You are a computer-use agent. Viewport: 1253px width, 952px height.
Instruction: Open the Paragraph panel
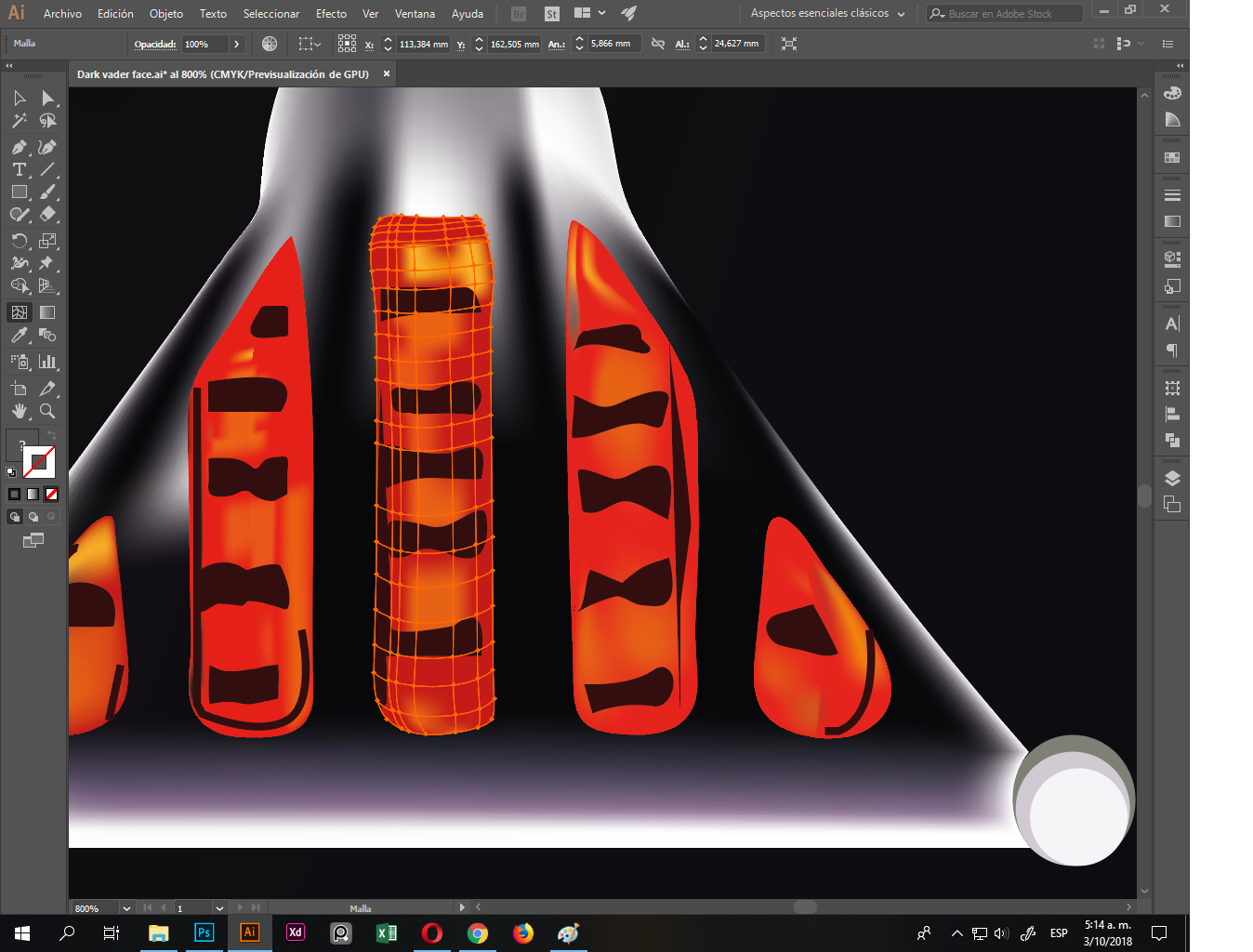(x=1172, y=350)
